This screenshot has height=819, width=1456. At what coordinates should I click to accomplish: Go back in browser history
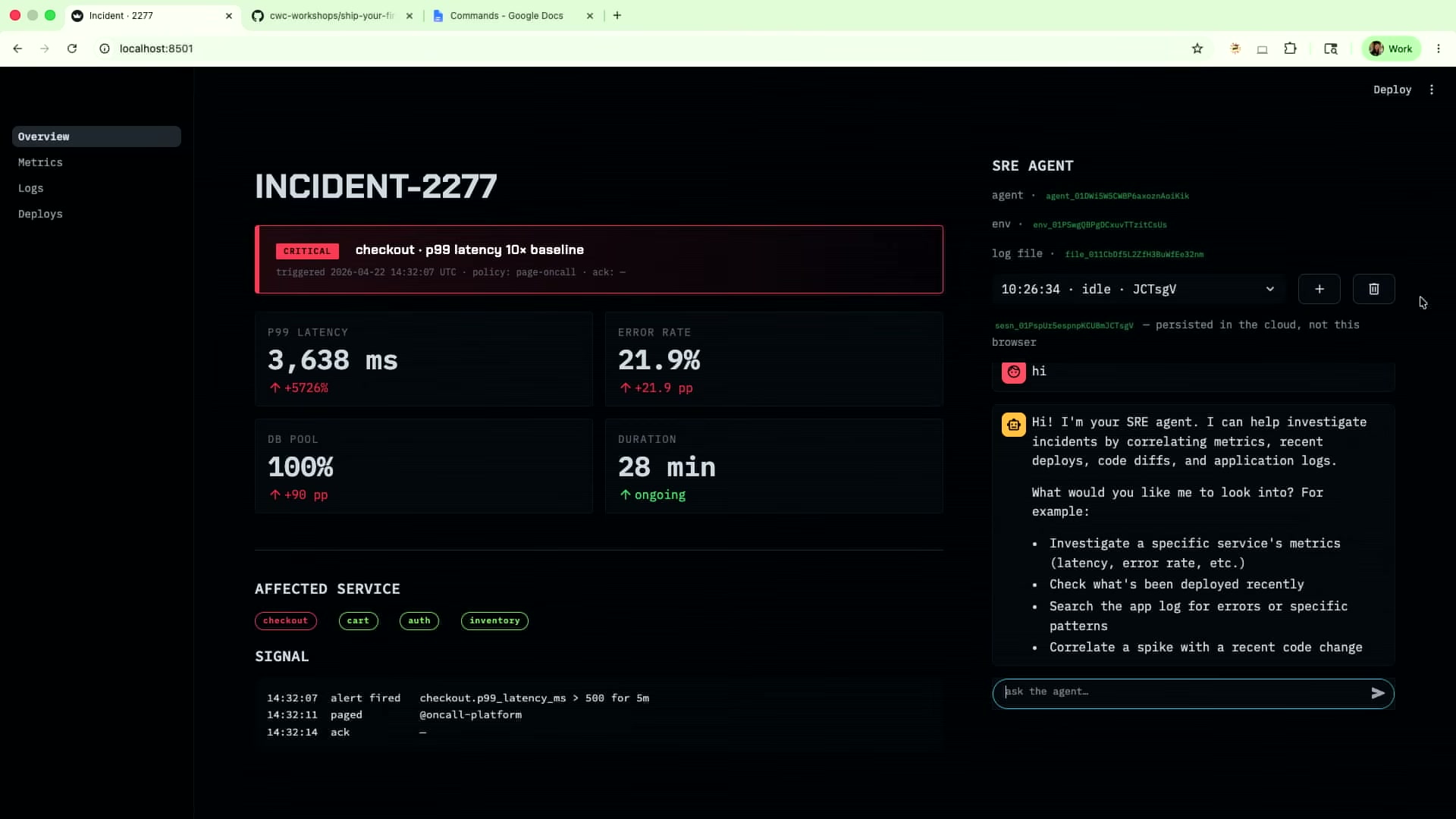click(17, 49)
